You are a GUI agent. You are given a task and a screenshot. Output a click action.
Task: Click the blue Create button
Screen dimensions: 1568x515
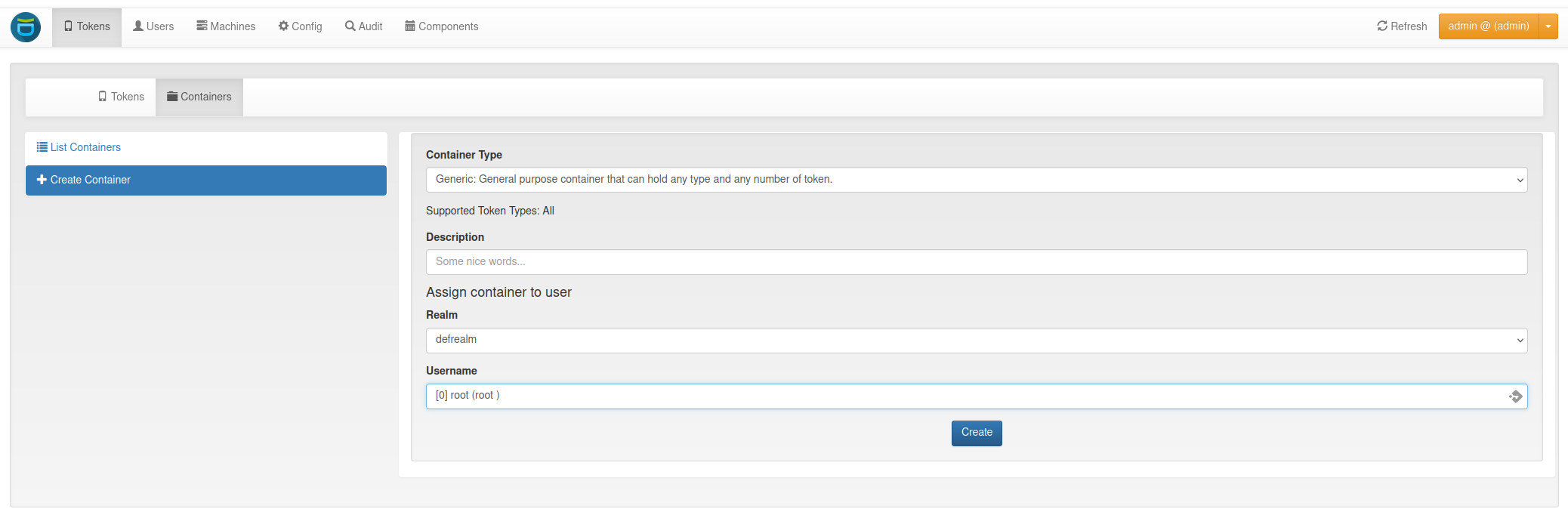977,433
